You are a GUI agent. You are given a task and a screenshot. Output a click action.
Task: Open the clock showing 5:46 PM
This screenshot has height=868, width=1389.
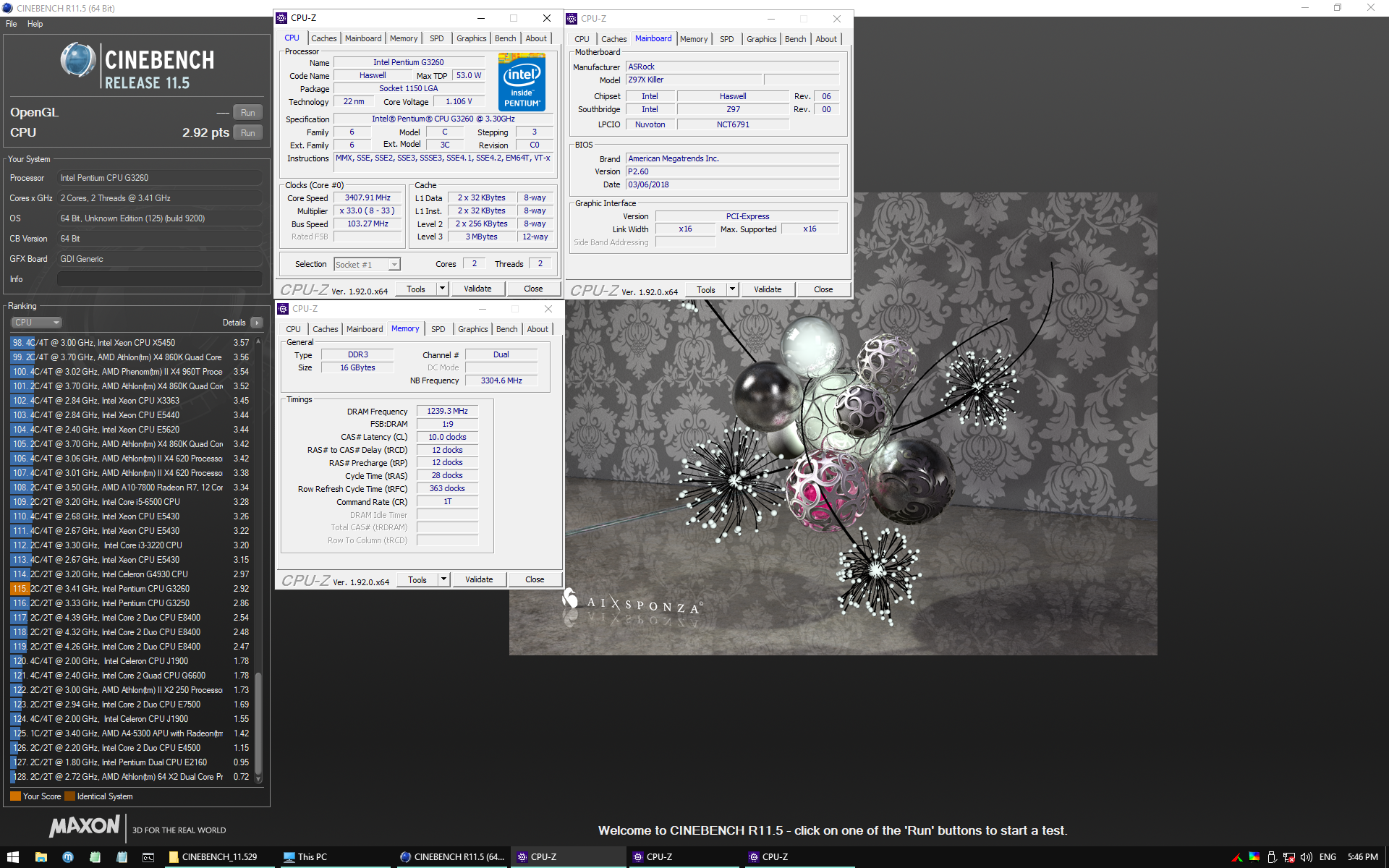coord(1363,857)
